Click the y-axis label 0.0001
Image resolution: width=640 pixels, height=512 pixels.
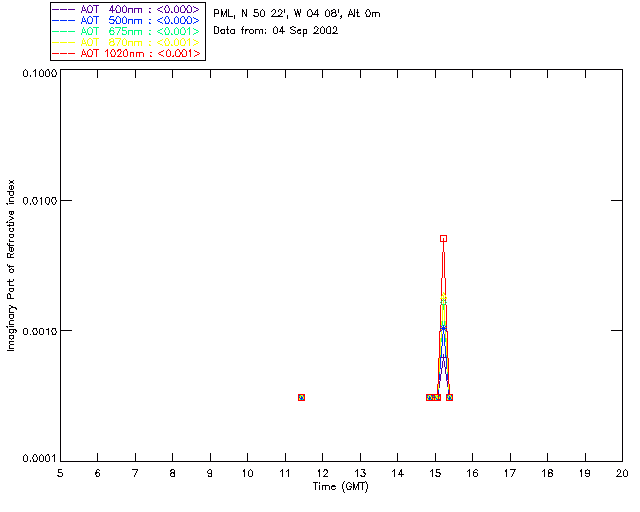click(39, 459)
